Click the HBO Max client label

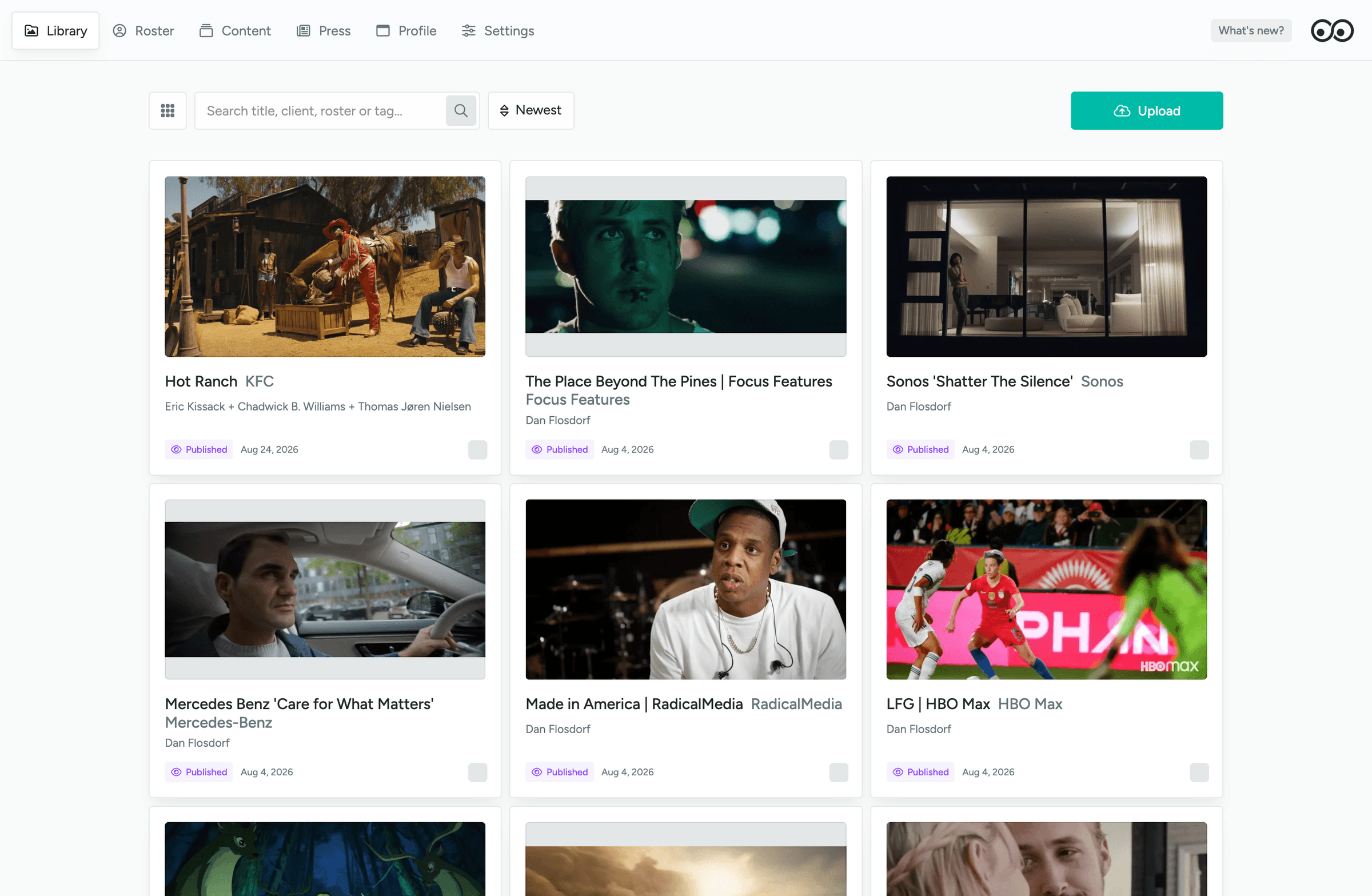coord(1030,703)
